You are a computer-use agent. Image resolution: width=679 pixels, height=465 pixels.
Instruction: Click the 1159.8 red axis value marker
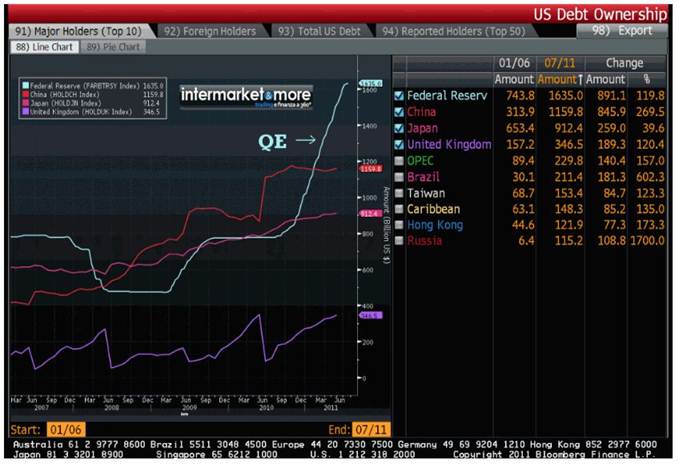[371, 168]
